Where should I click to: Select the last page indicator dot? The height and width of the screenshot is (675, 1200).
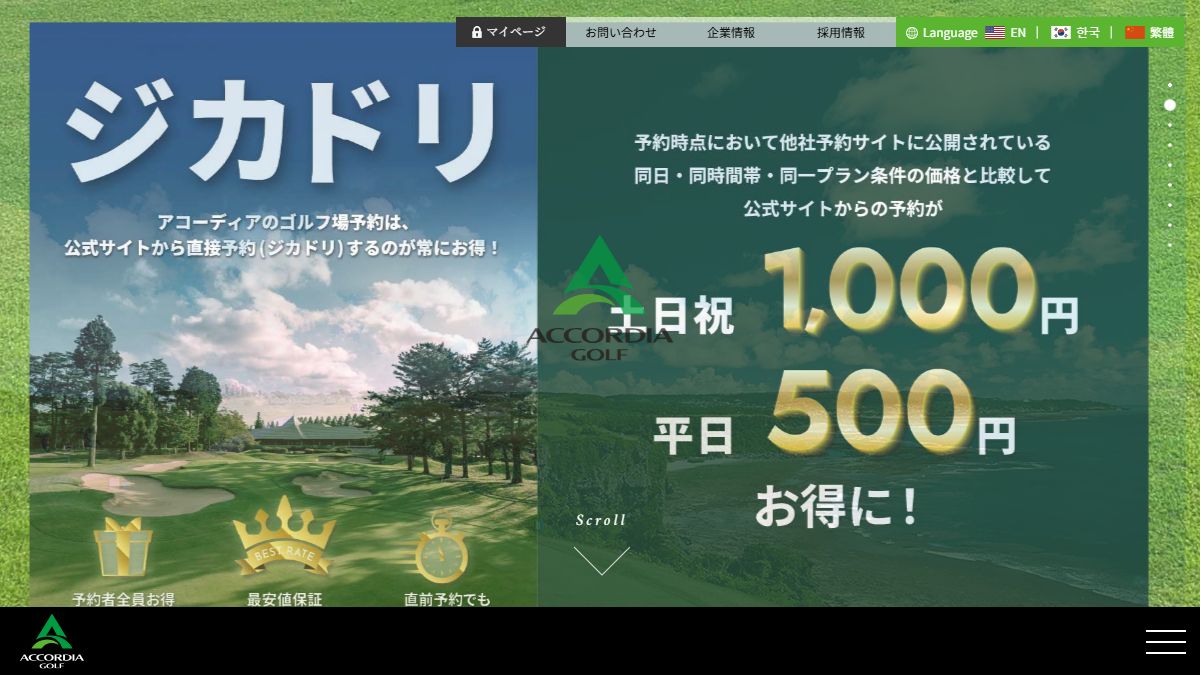click(x=1170, y=245)
